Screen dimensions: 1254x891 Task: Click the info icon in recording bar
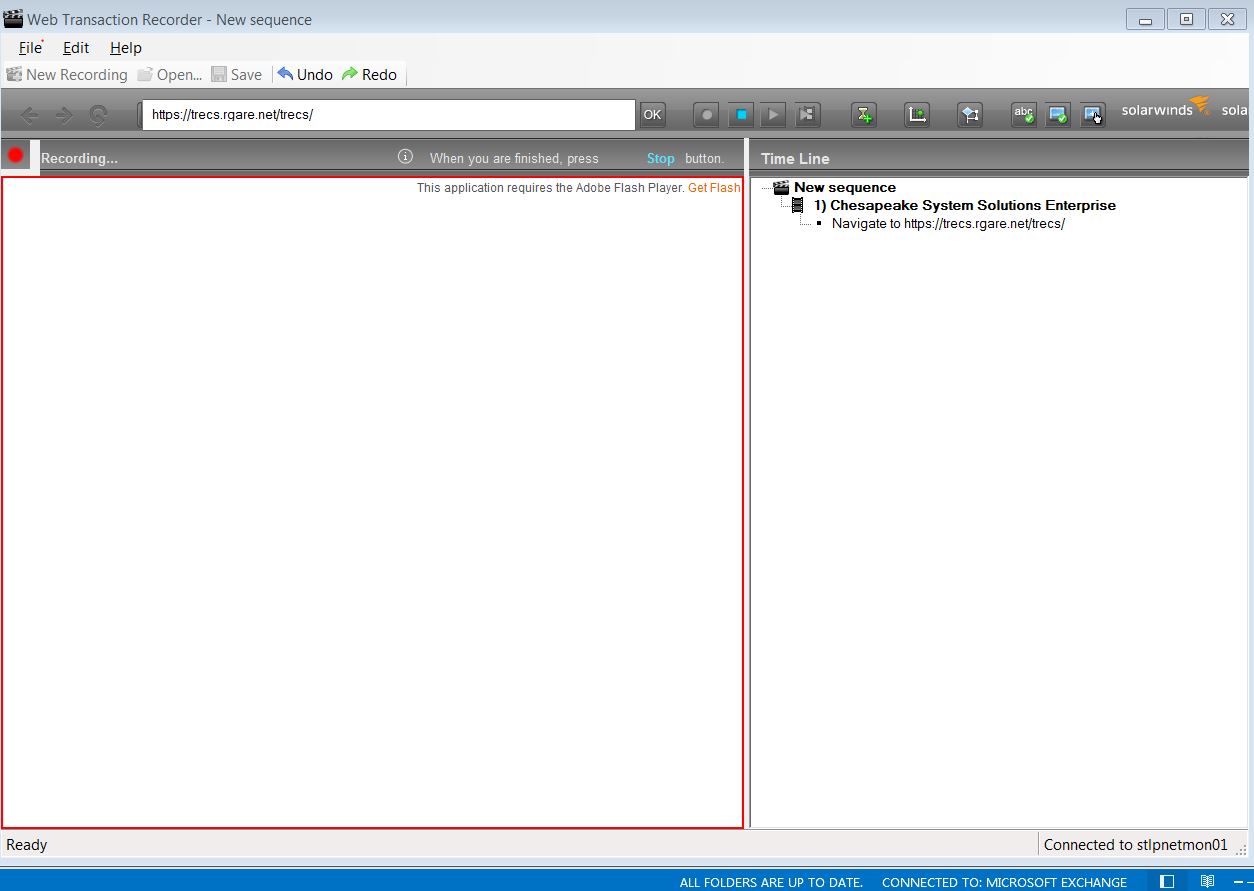pyautogui.click(x=405, y=156)
